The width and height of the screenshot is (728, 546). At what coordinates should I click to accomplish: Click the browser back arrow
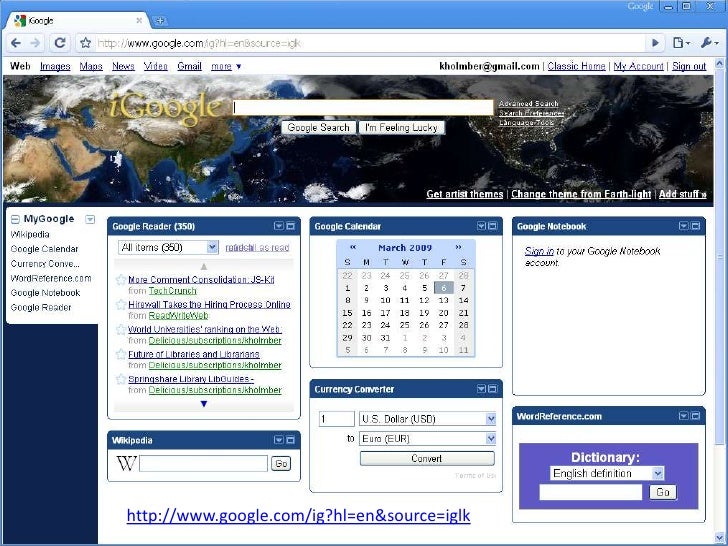coord(16,43)
